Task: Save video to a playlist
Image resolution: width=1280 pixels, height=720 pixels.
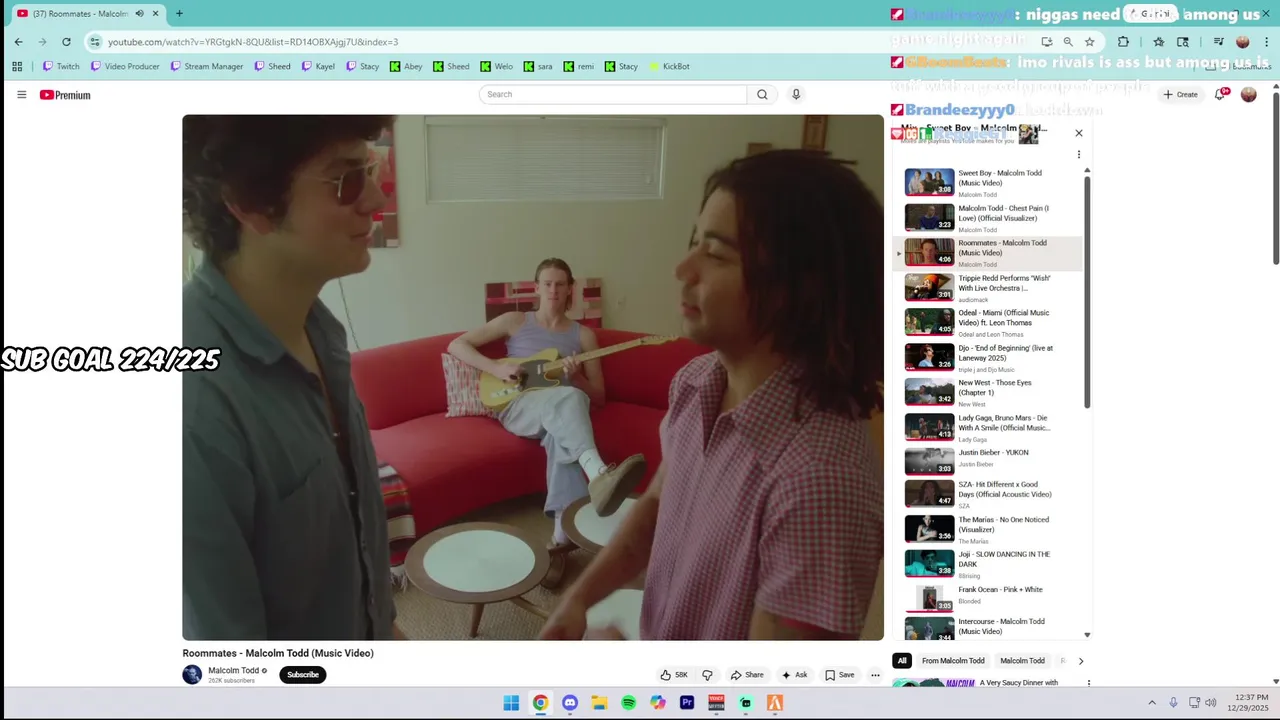Action: click(840, 675)
